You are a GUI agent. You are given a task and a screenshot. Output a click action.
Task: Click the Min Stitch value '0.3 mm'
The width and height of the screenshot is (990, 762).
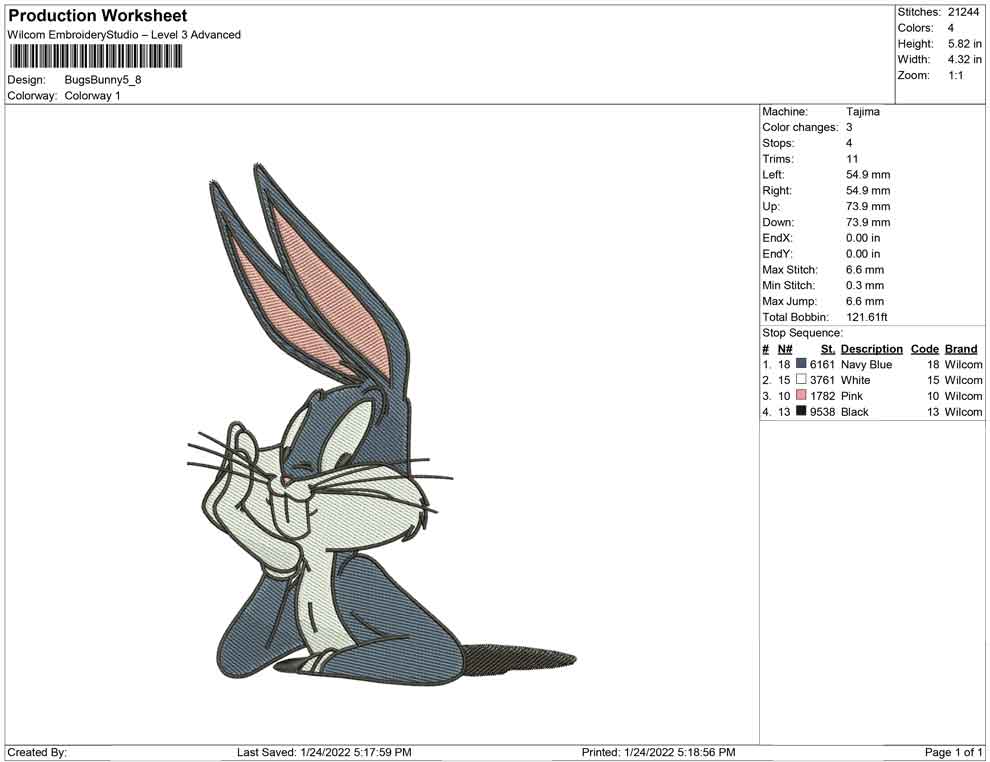(x=865, y=285)
